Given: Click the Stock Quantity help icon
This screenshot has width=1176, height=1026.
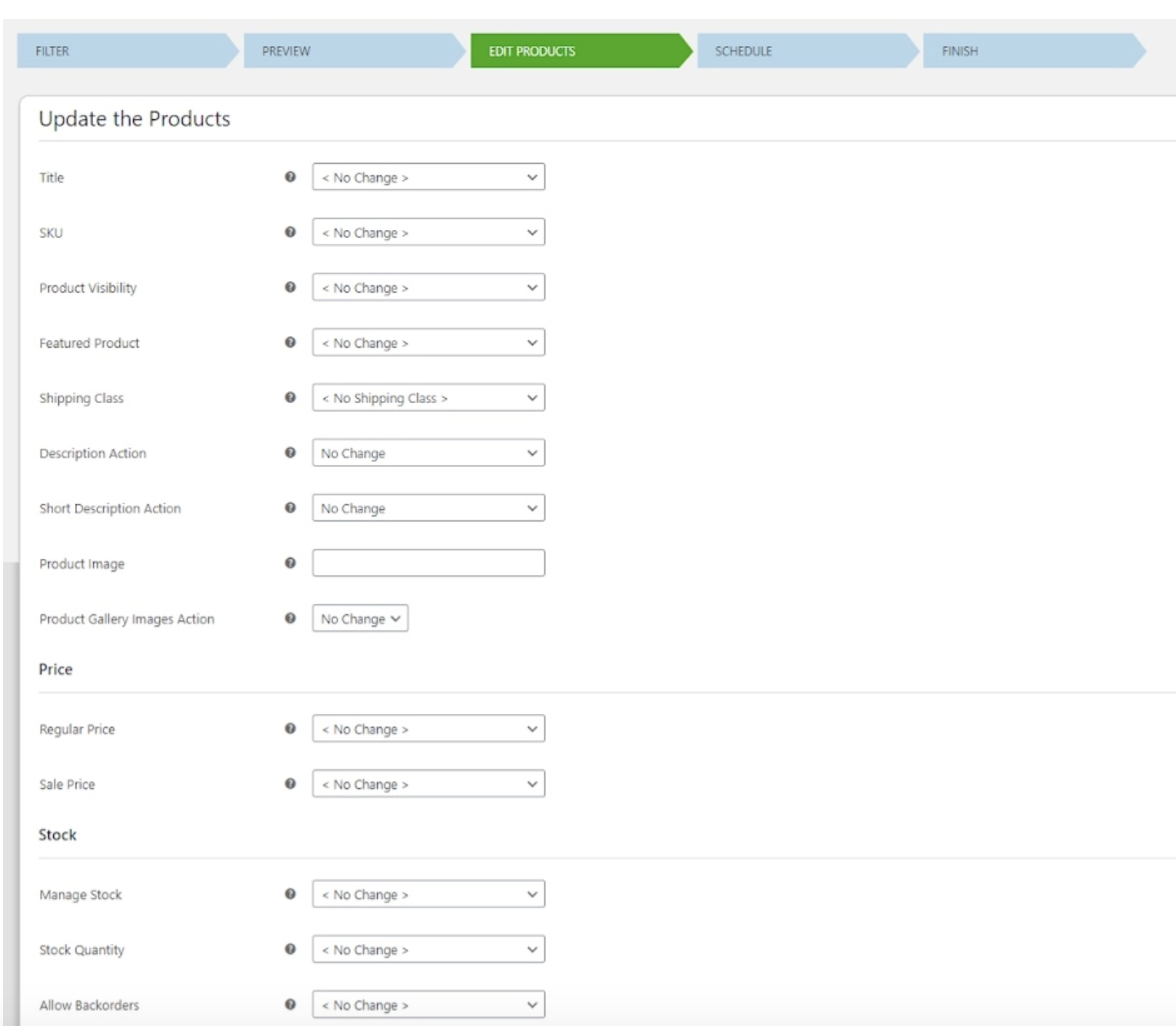Looking at the screenshot, I should click(290, 949).
